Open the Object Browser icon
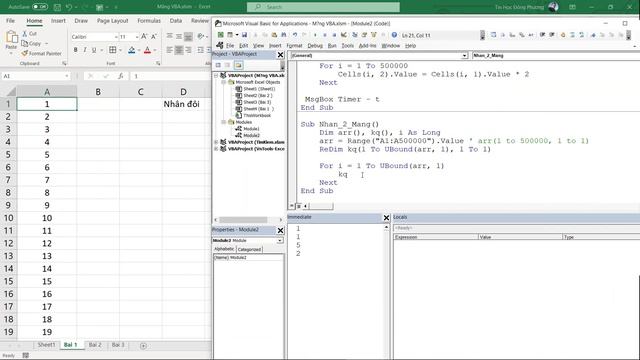 (x=373, y=35)
